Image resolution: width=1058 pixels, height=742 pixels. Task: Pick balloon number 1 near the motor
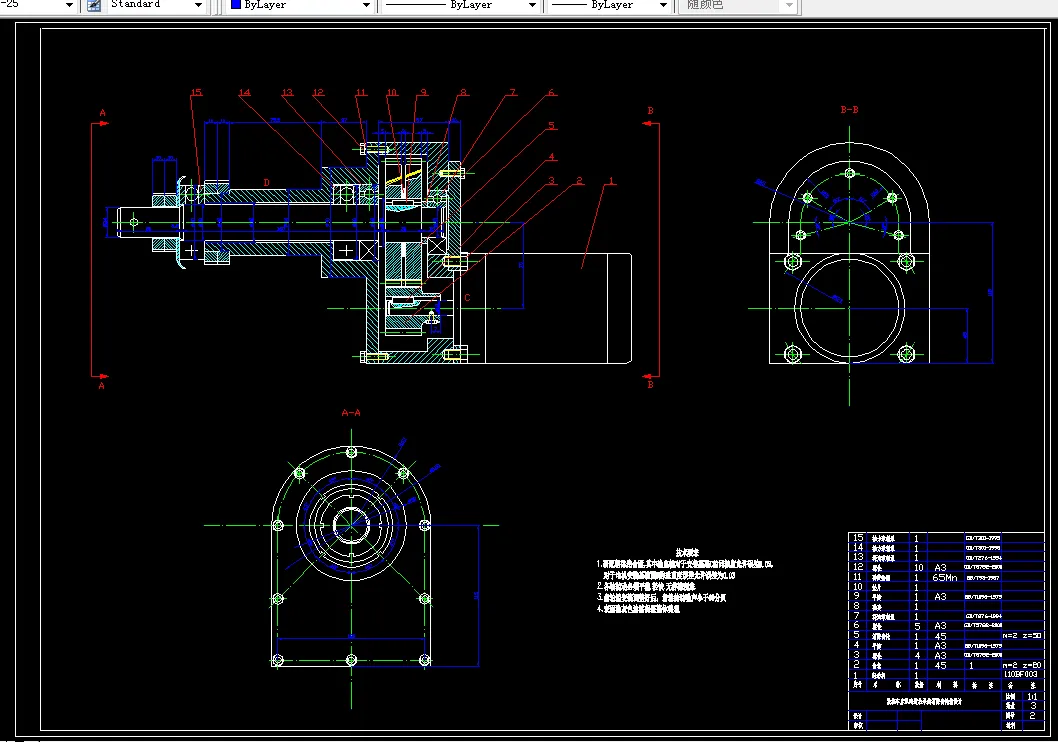(611, 181)
